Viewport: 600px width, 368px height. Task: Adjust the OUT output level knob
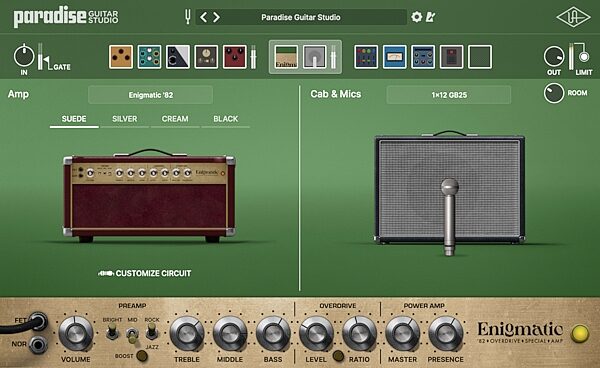[554, 56]
